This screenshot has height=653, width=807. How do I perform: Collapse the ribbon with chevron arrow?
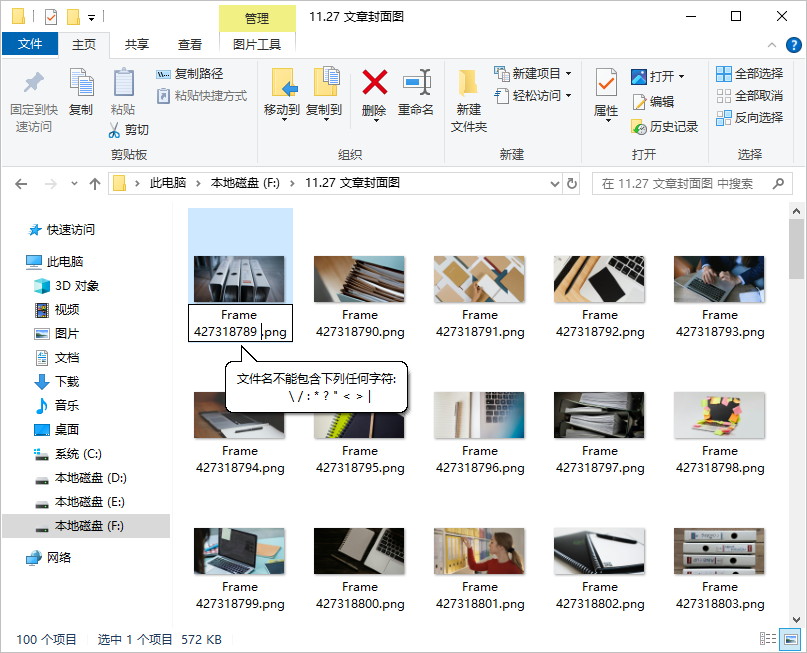[x=772, y=45]
